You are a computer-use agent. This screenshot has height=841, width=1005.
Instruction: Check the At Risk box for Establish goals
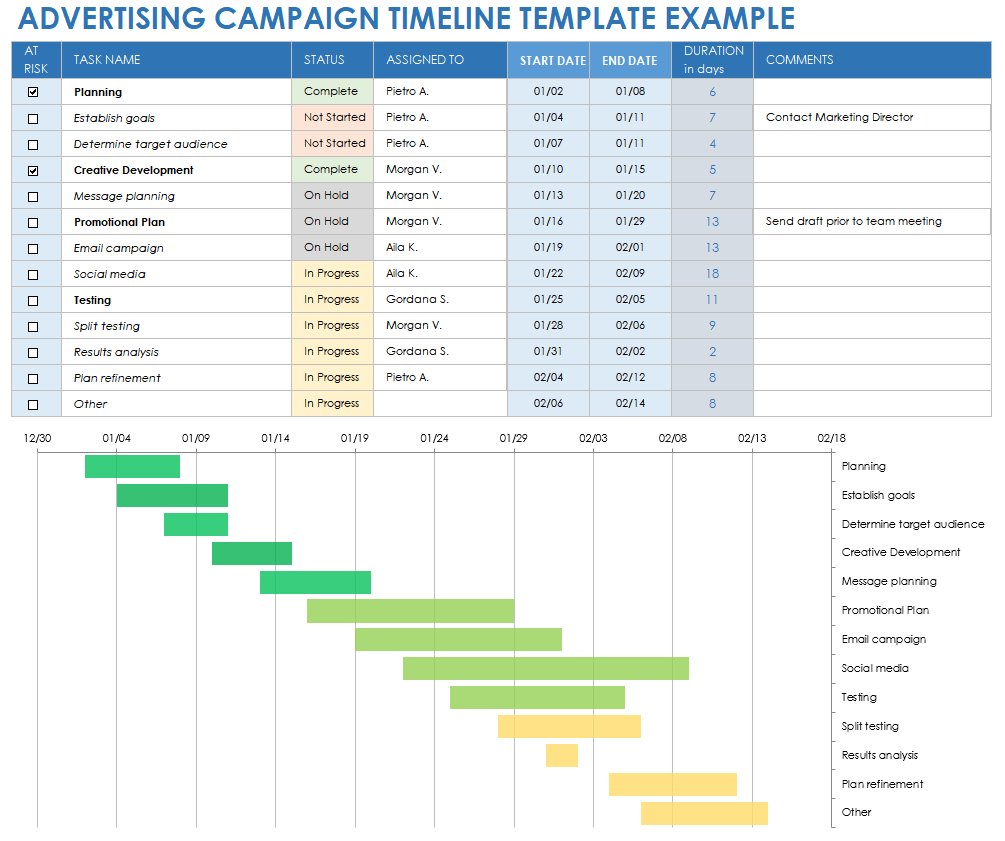tap(33, 118)
